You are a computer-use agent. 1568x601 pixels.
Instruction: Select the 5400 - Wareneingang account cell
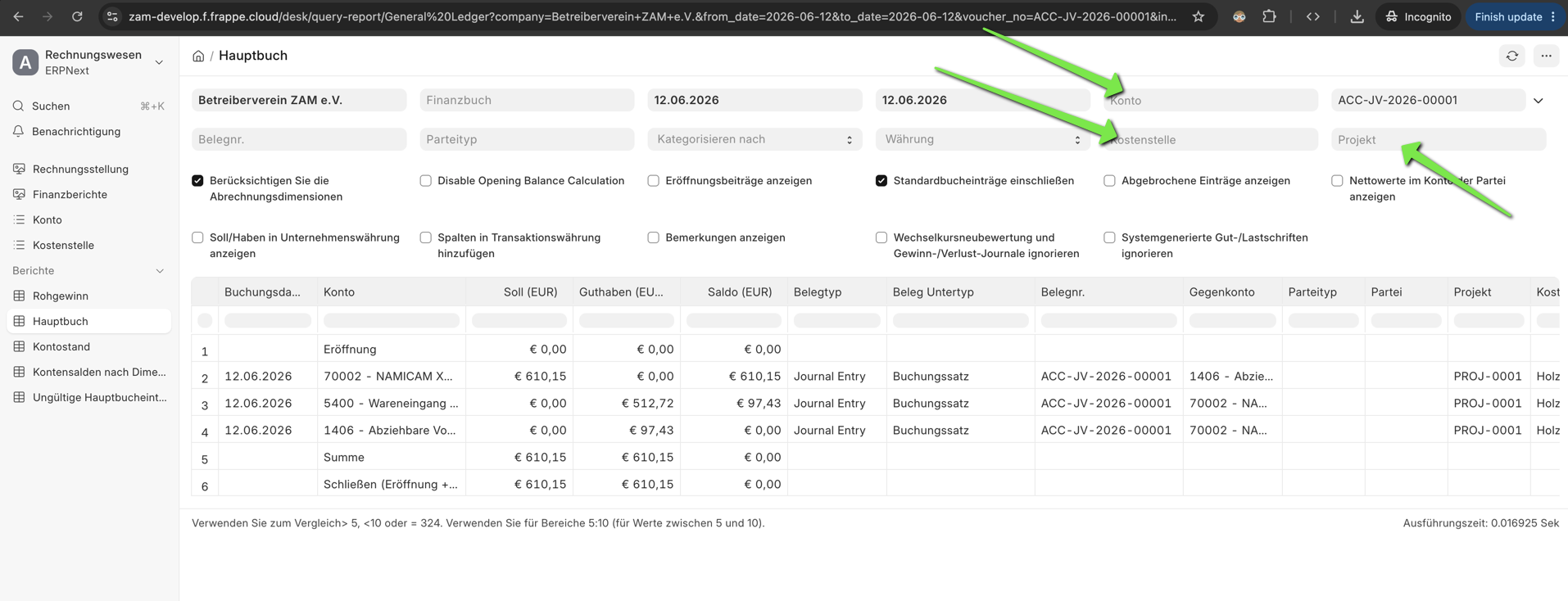(391, 403)
